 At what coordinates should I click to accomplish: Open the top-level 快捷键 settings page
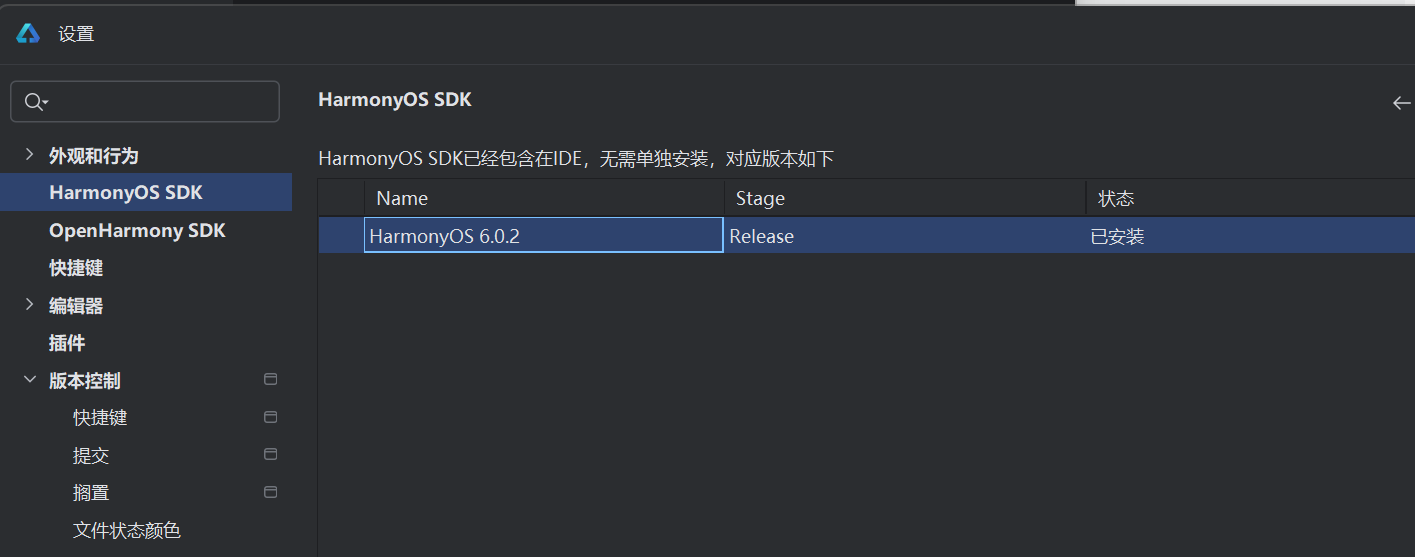(76, 268)
